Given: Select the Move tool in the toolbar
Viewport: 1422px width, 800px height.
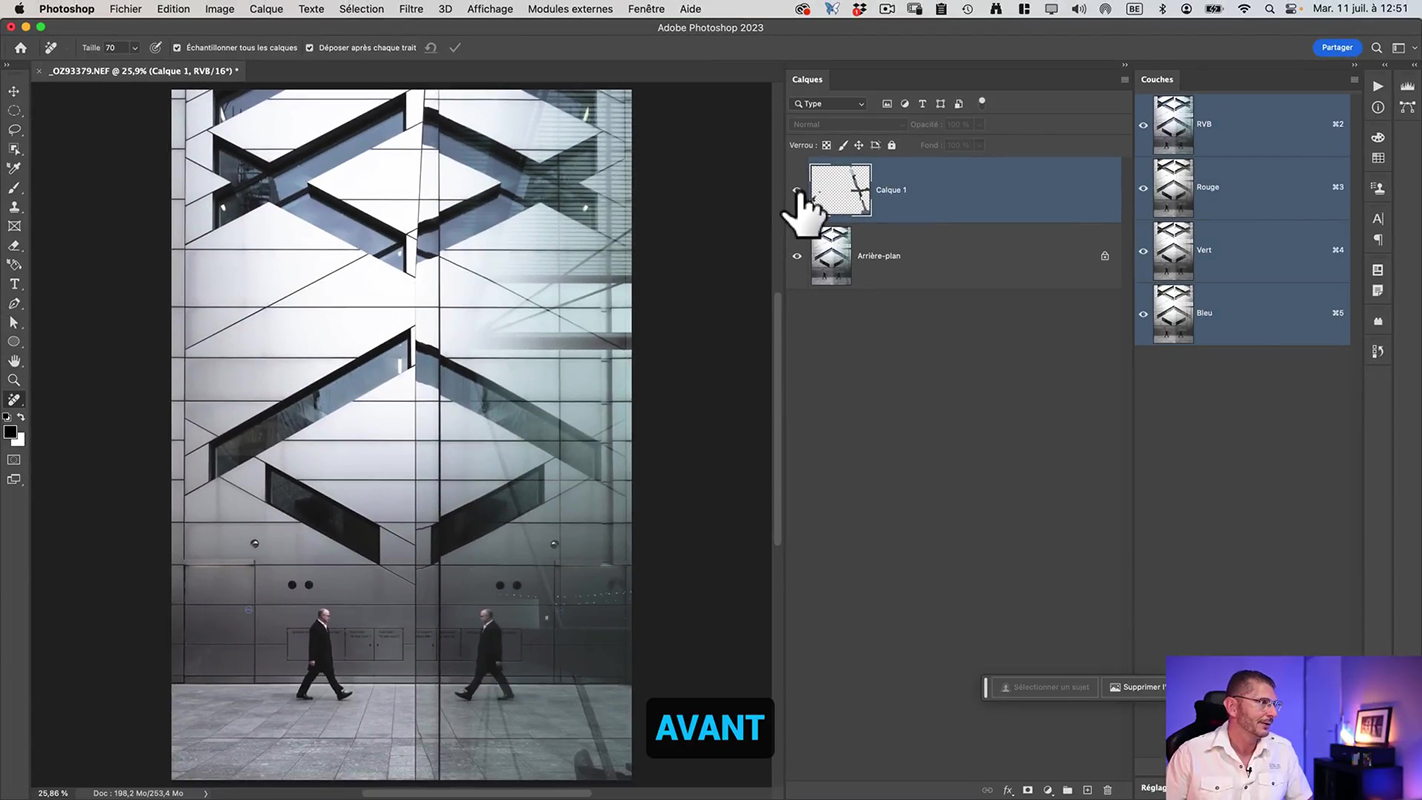Looking at the screenshot, I should pos(14,91).
